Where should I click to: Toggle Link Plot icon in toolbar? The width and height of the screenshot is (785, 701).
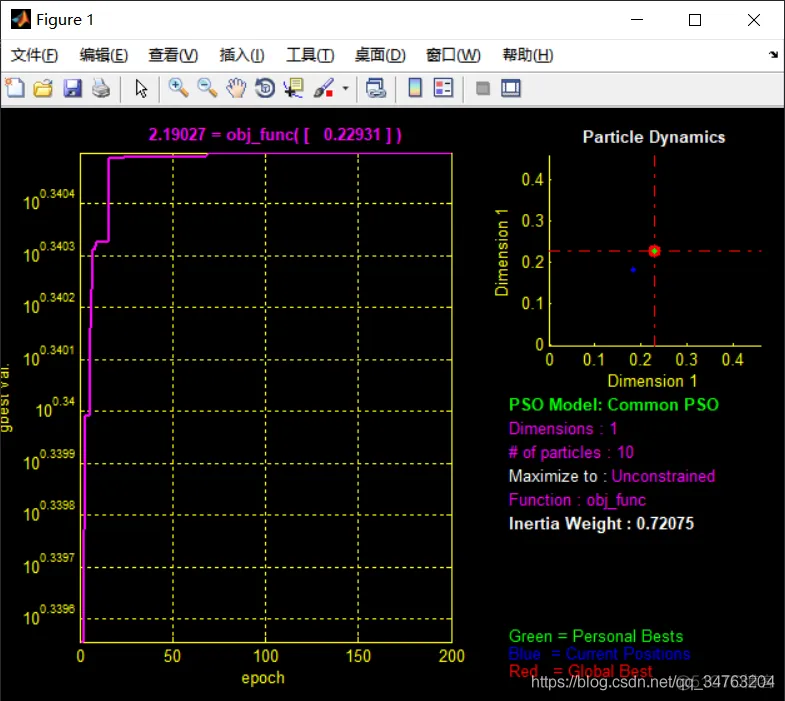375,88
